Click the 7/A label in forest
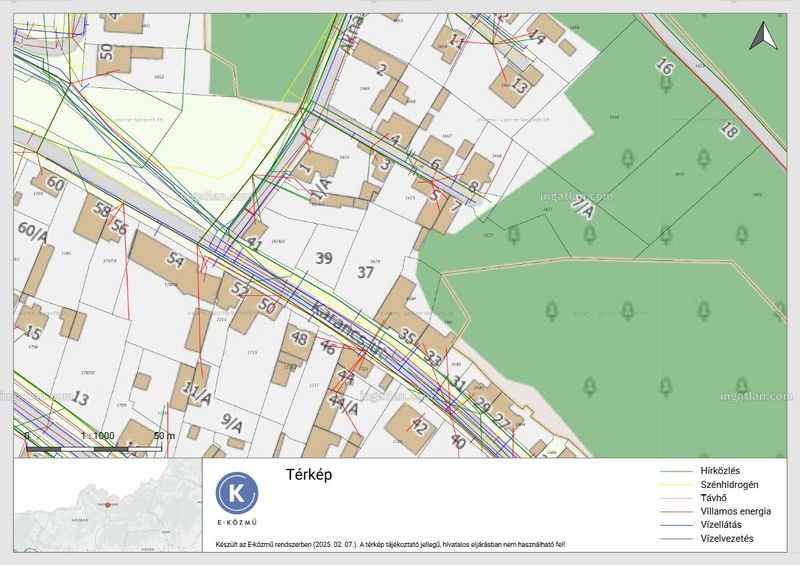 point(582,207)
